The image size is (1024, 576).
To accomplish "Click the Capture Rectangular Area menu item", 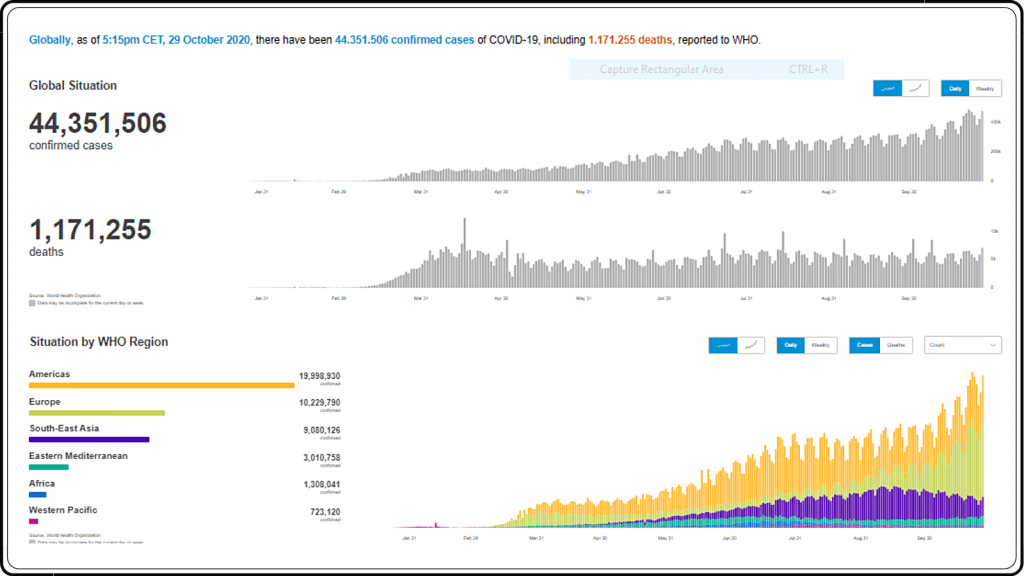I will (x=707, y=69).
